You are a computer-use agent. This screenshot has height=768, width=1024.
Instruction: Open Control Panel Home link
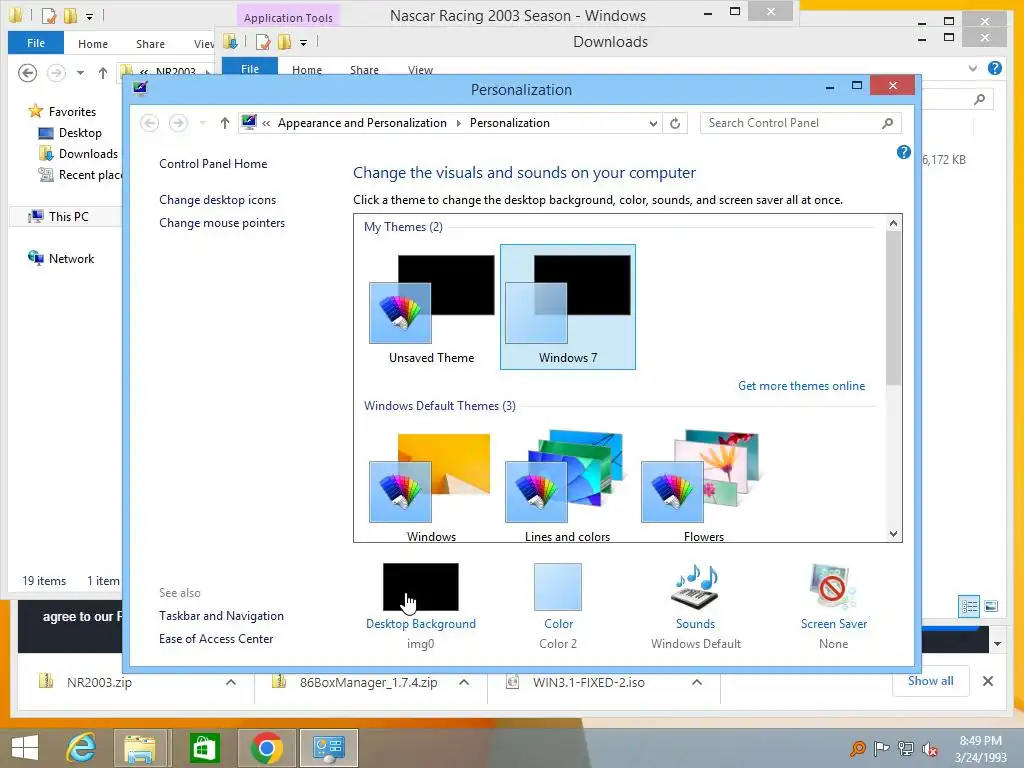click(213, 164)
